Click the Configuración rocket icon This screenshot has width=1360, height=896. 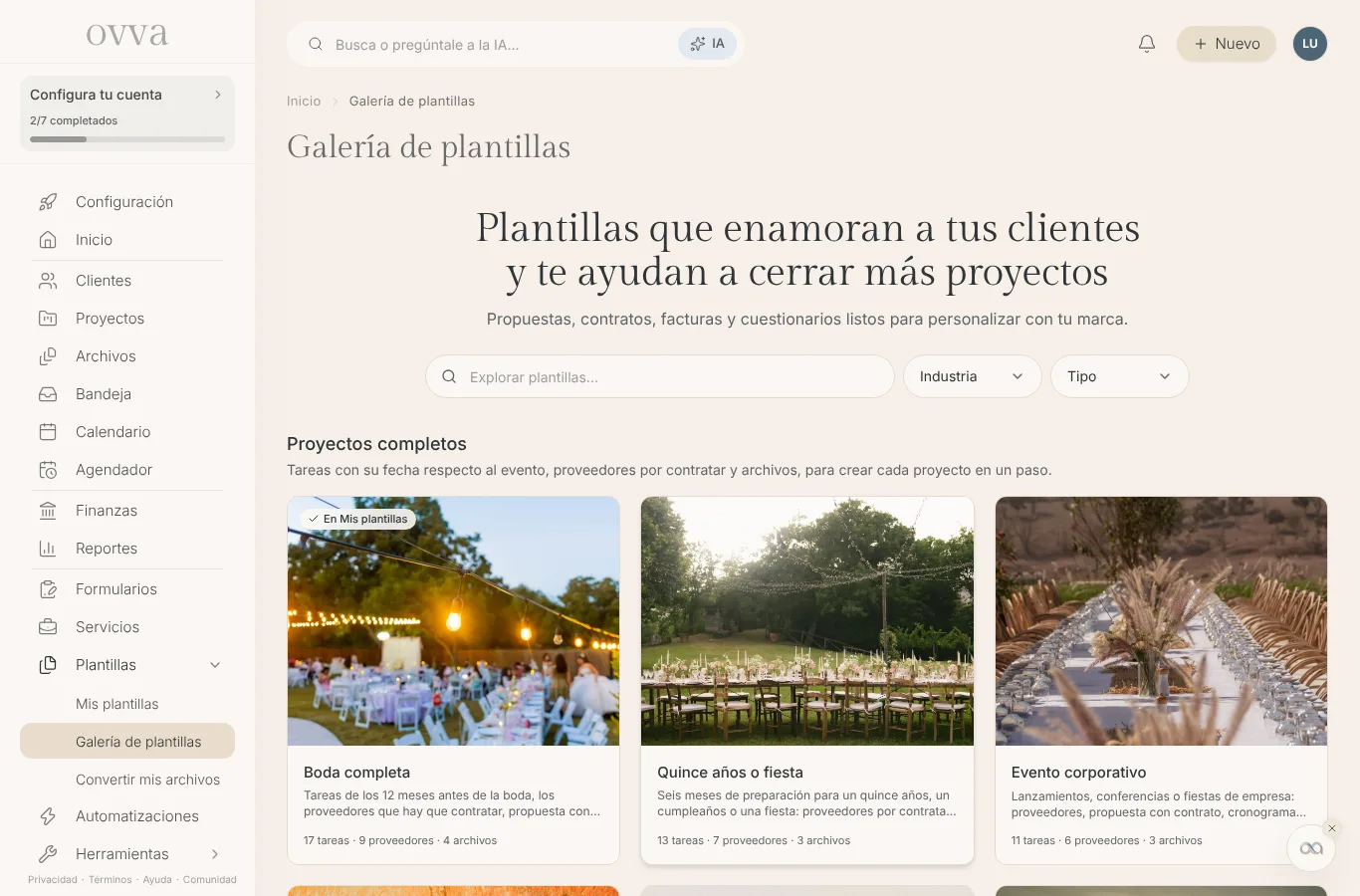point(48,202)
